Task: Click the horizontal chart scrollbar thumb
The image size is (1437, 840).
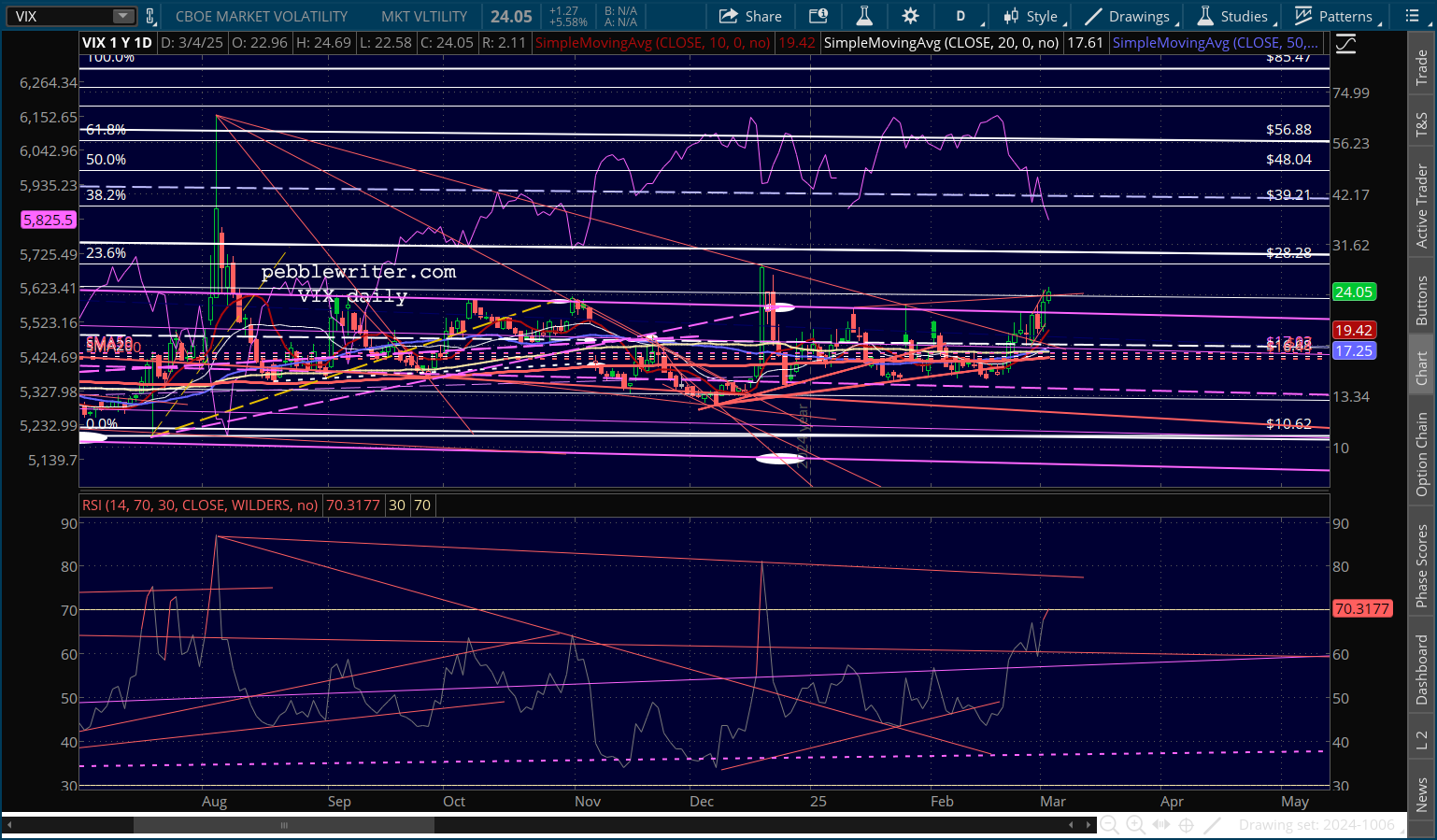Action: pos(283,825)
